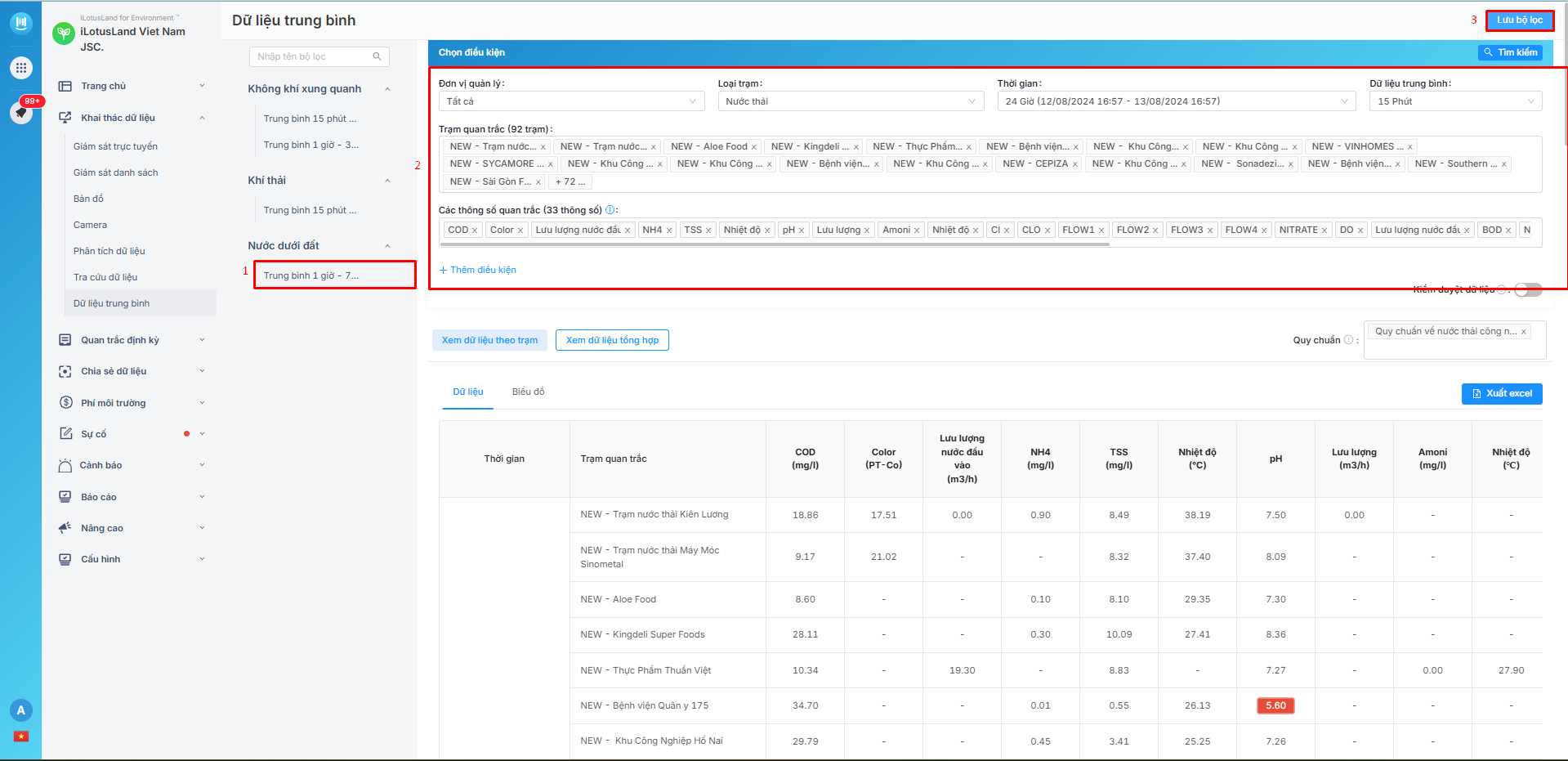The width and height of the screenshot is (1568, 761).
Task: Open the Thời gian 24 Giờ dropdown
Action: (1177, 101)
